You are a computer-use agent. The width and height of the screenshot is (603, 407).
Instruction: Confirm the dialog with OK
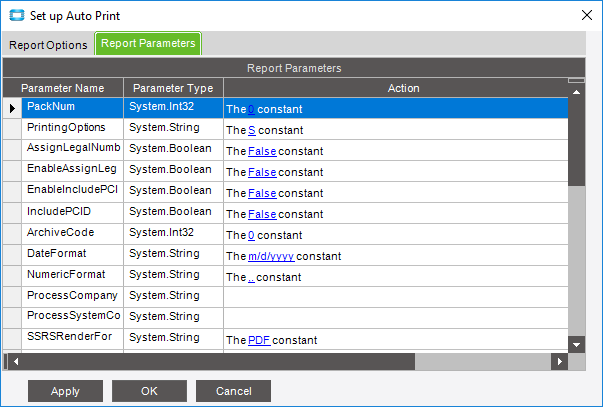[x=149, y=391]
